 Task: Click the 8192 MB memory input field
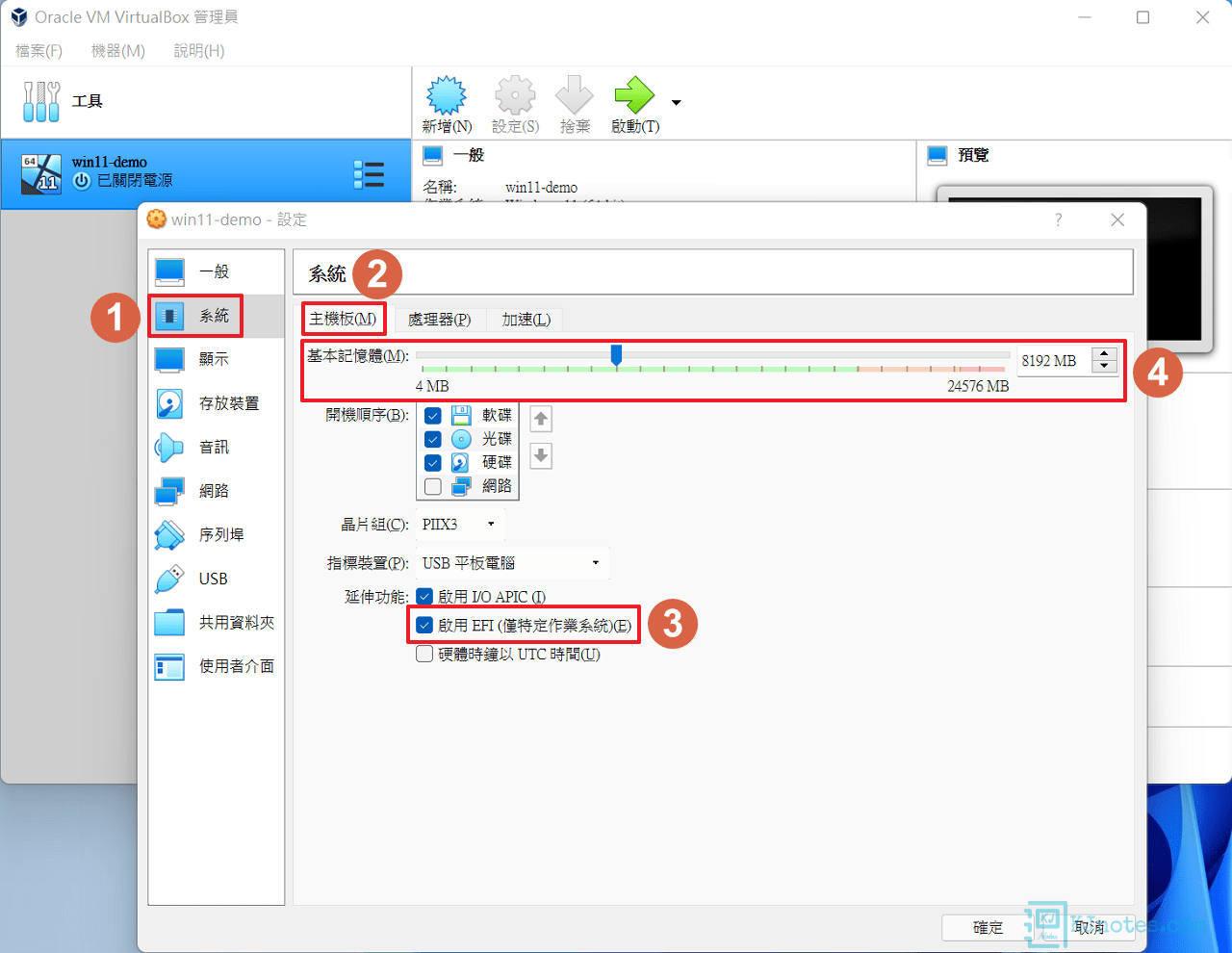coord(1055,361)
